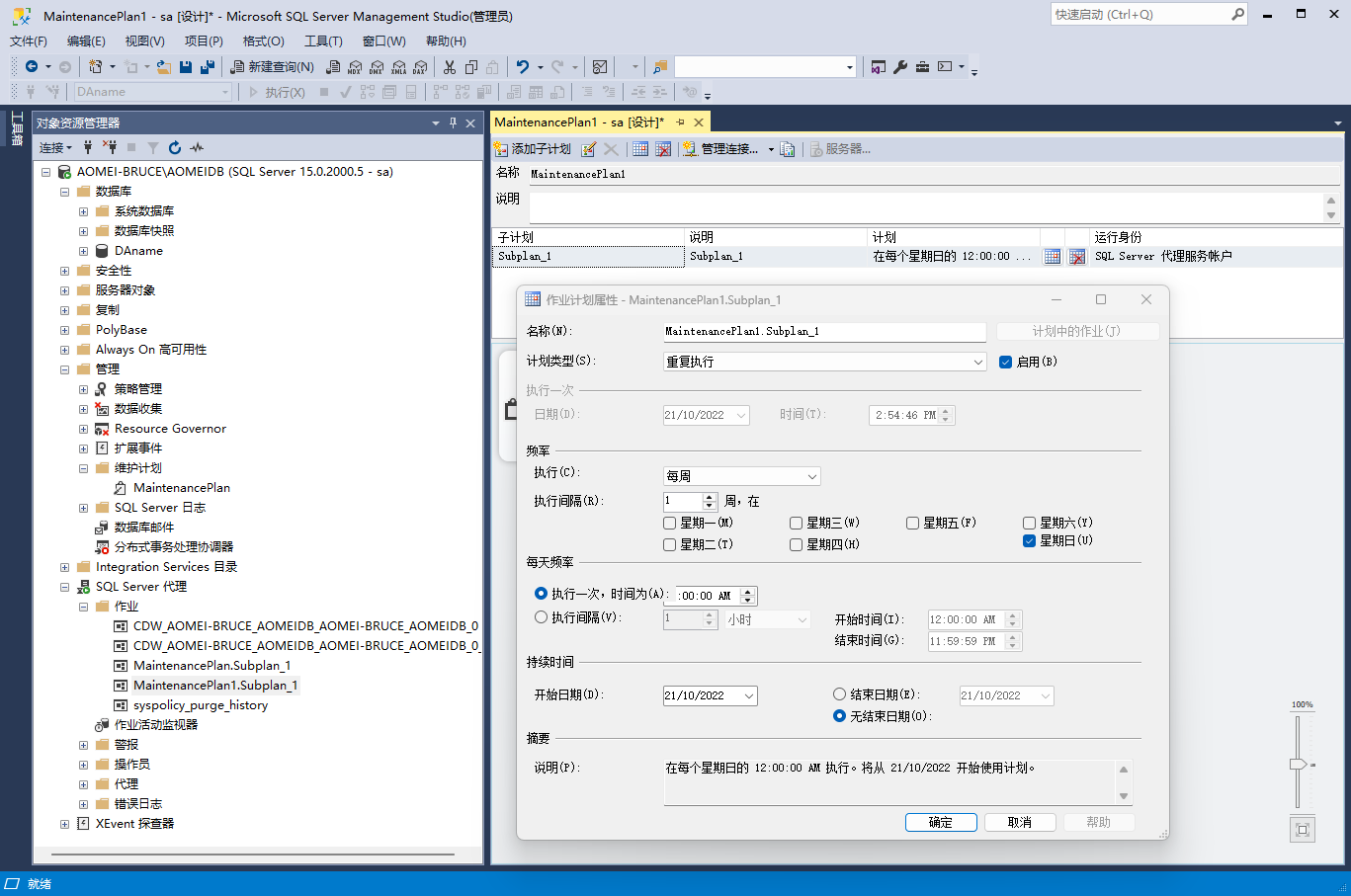1351x896 pixels.
Task: Click the activity monitor pulse icon
Action: click(x=197, y=147)
